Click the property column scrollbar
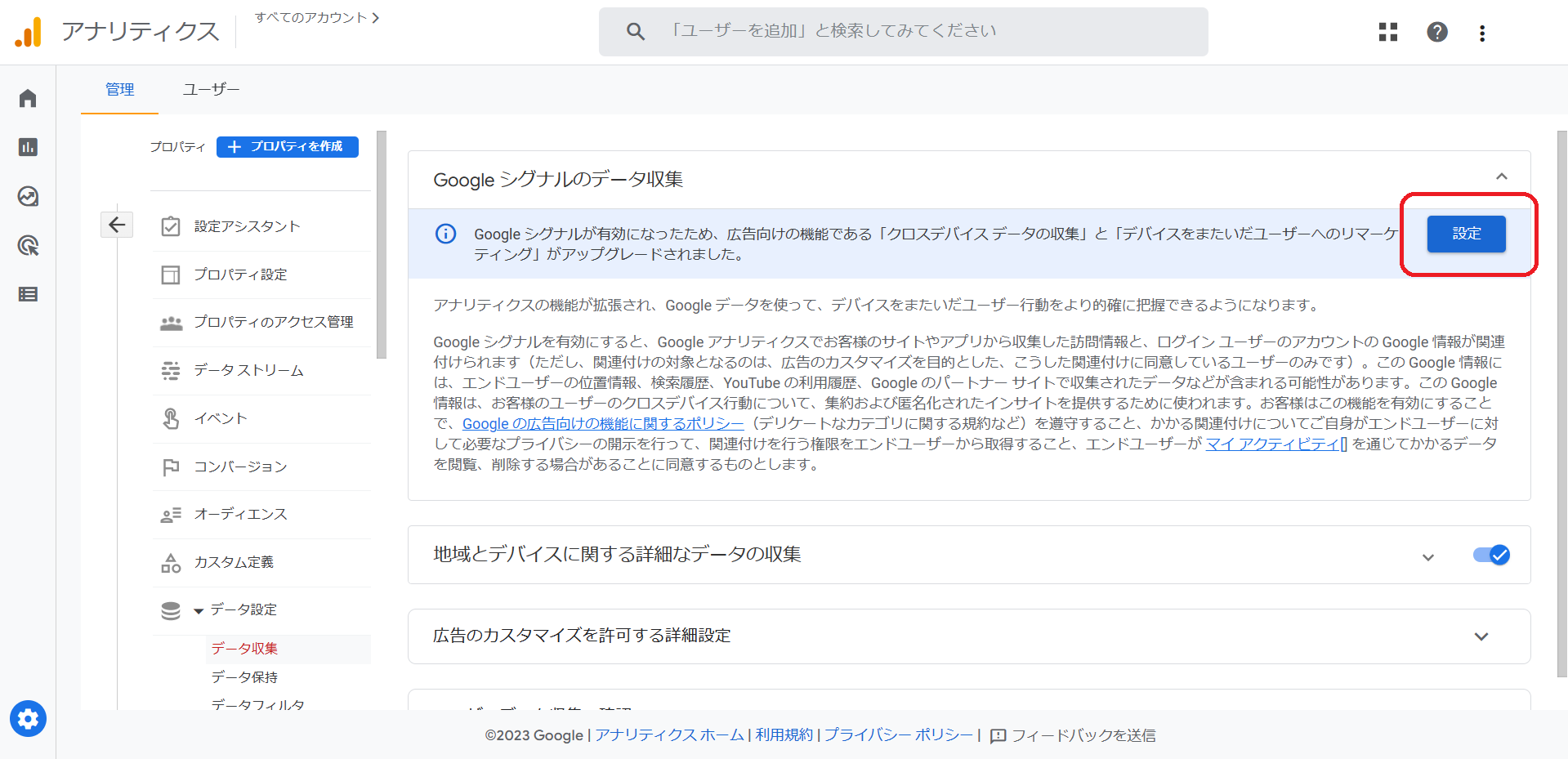Screen dimensions: 1568x759 click(382, 245)
